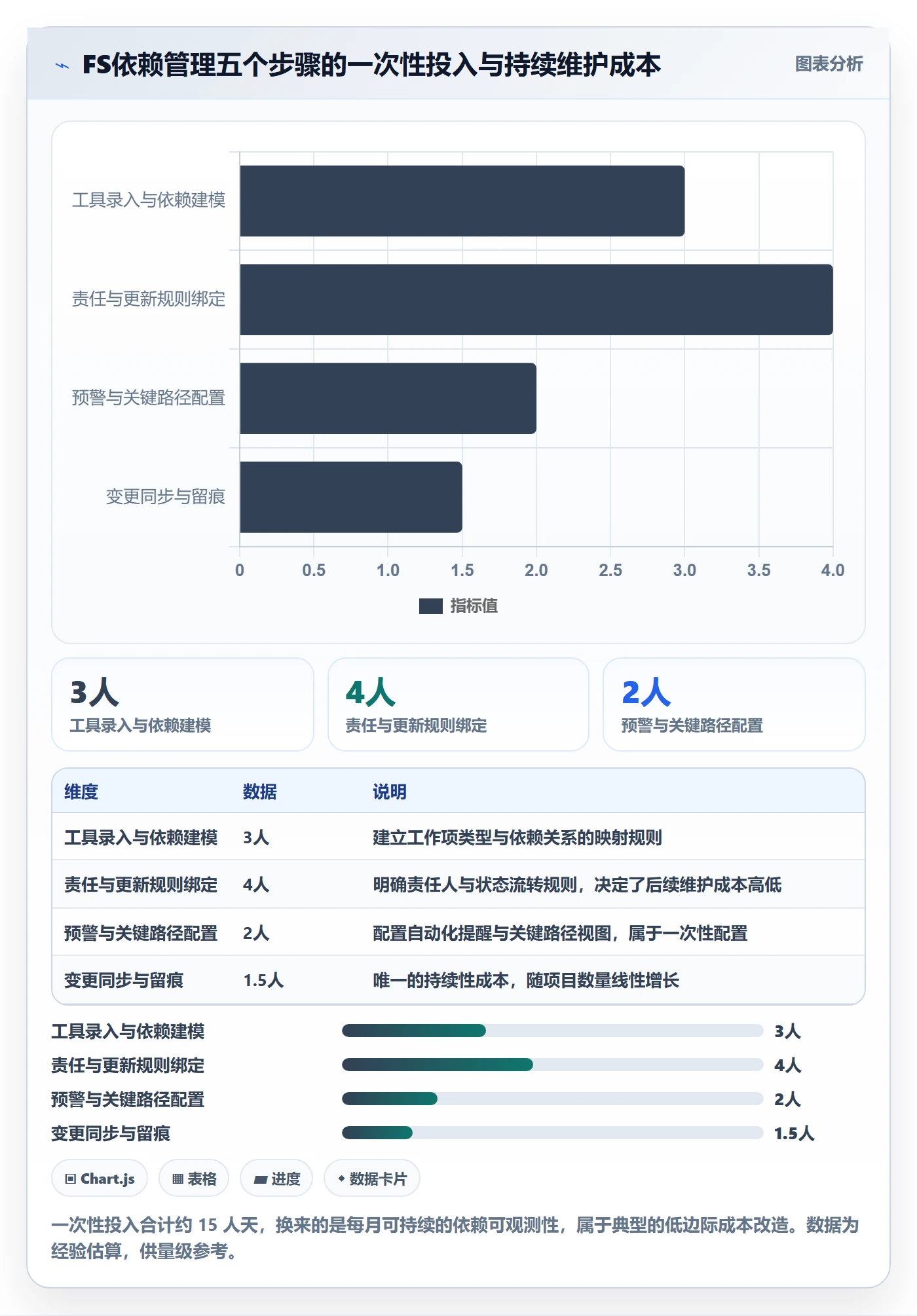Image resolution: width=917 pixels, height=1316 pixels.
Task: Click the 2.5 tick label on the x-axis
Action: click(x=610, y=570)
